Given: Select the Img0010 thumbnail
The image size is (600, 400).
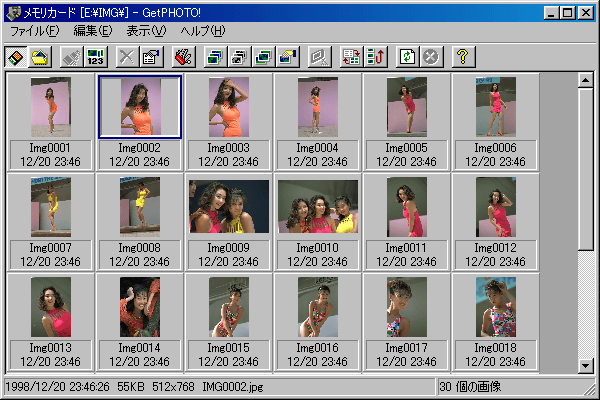Looking at the screenshot, I should pos(318,207).
